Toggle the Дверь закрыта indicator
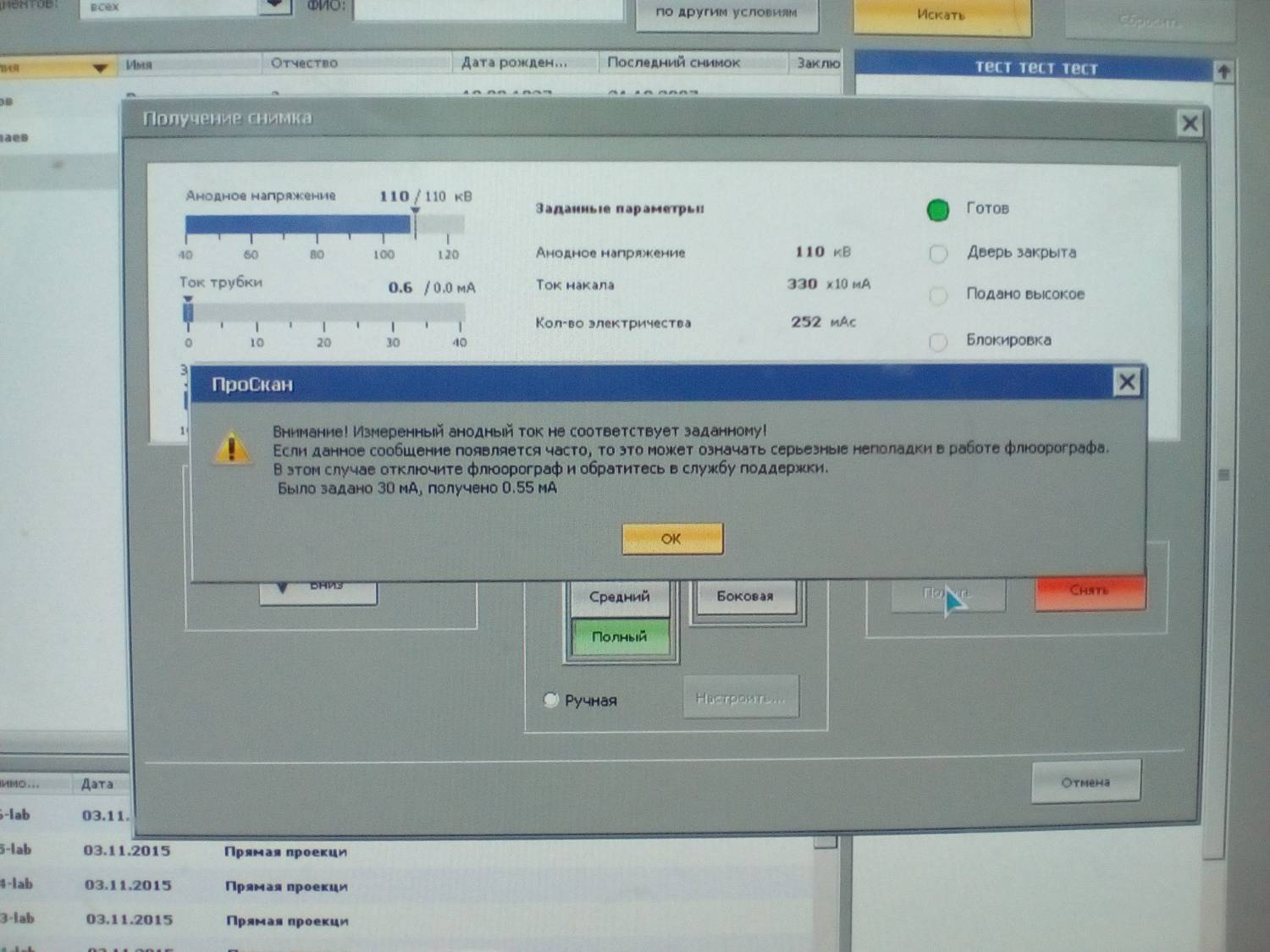This screenshot has width=1270, height=952. pyautogui.click(x=937, y=253)
